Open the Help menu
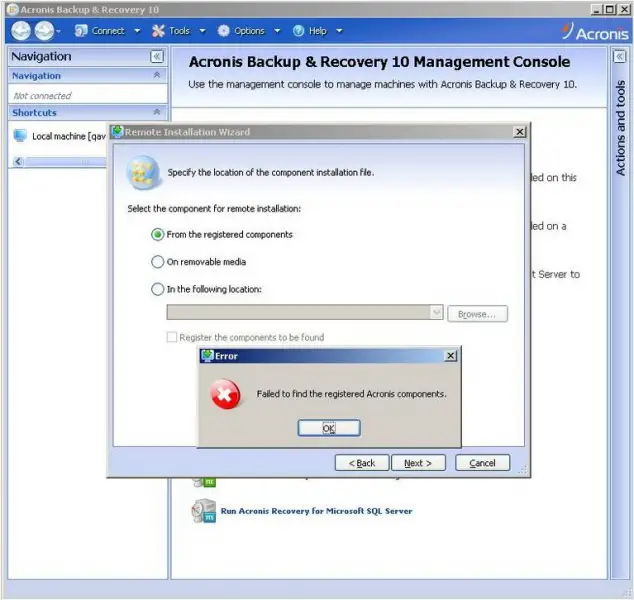Screen dimensions: 634x600 tap(318, 31)
